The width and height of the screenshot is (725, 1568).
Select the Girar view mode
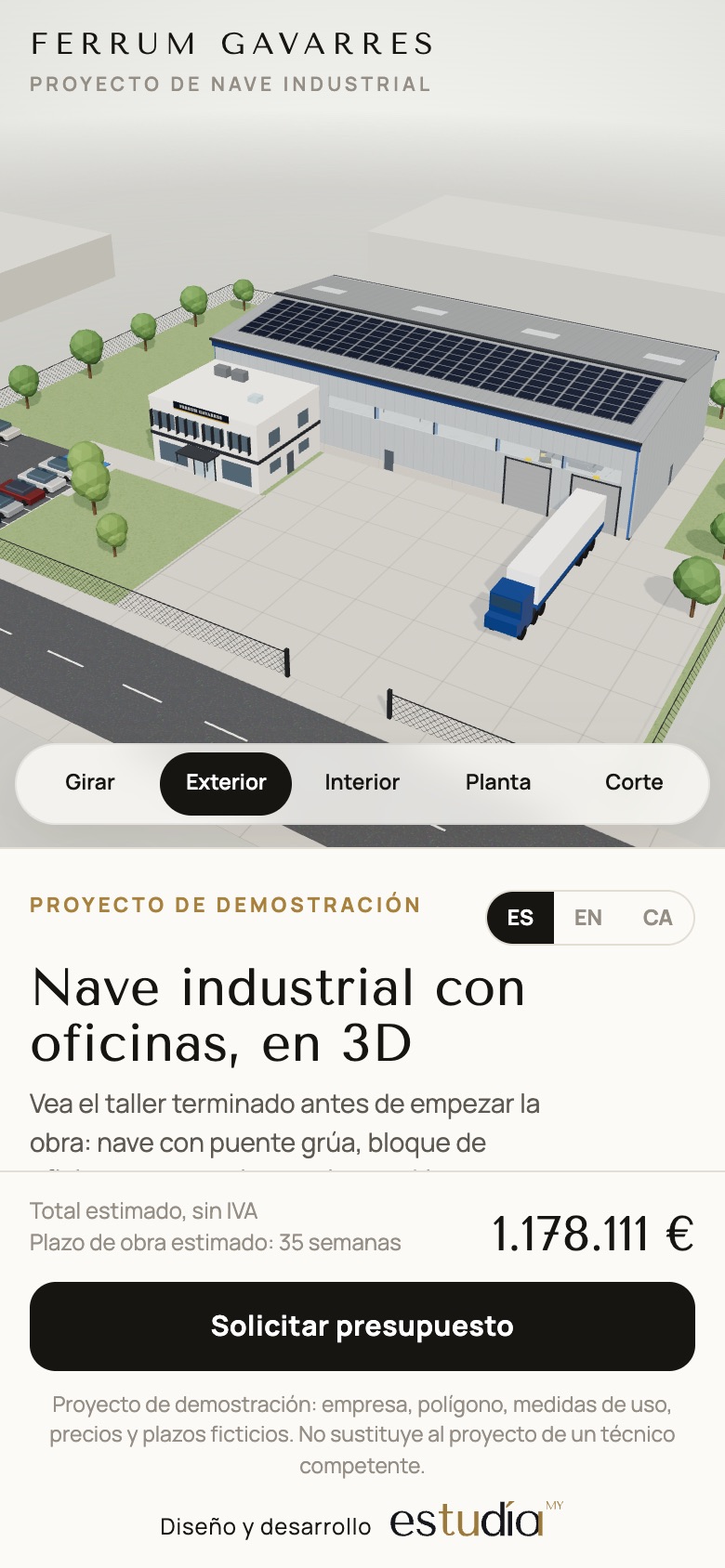(90, 783)
